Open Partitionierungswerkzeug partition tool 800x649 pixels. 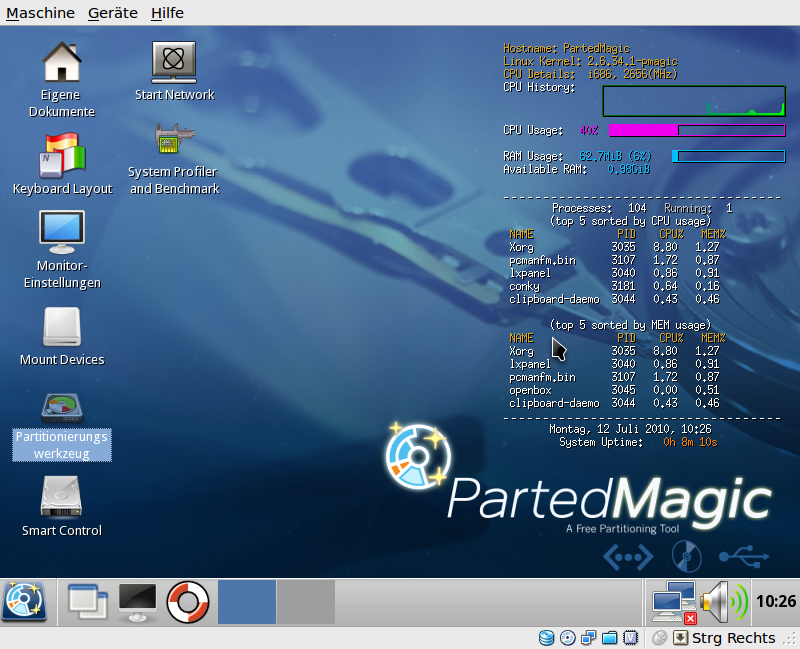click(62, 408)
